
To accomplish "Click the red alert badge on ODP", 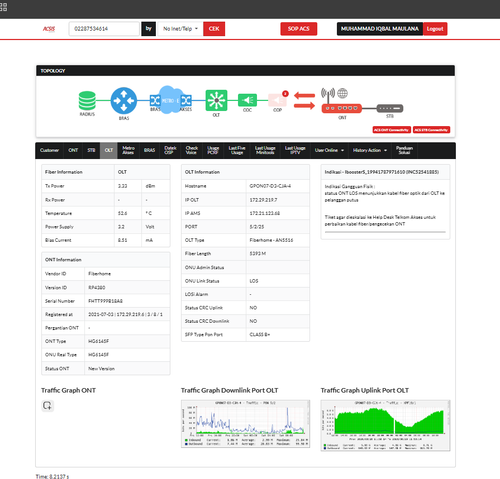I will click(x=285, y=94).
